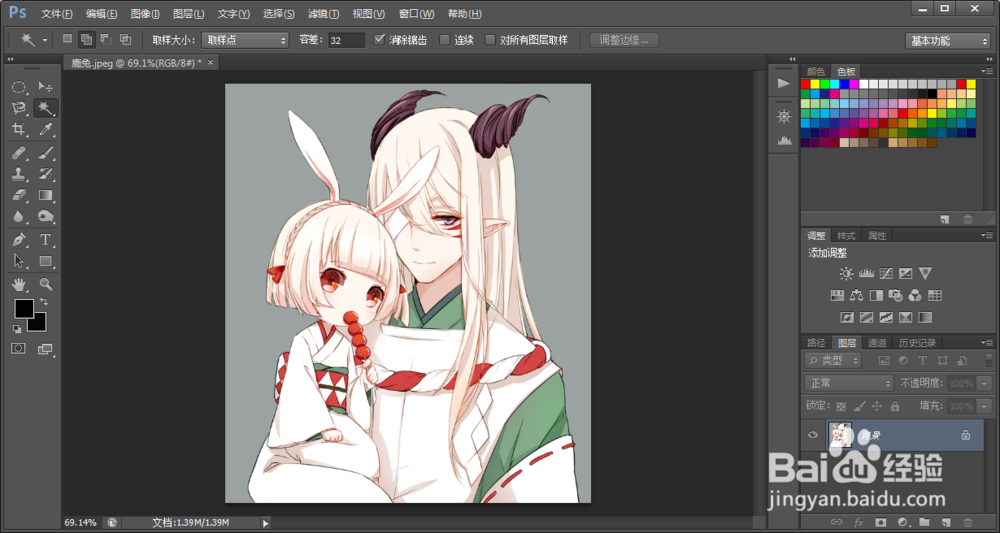Select the Path Selection tool

tap(18, 261)
